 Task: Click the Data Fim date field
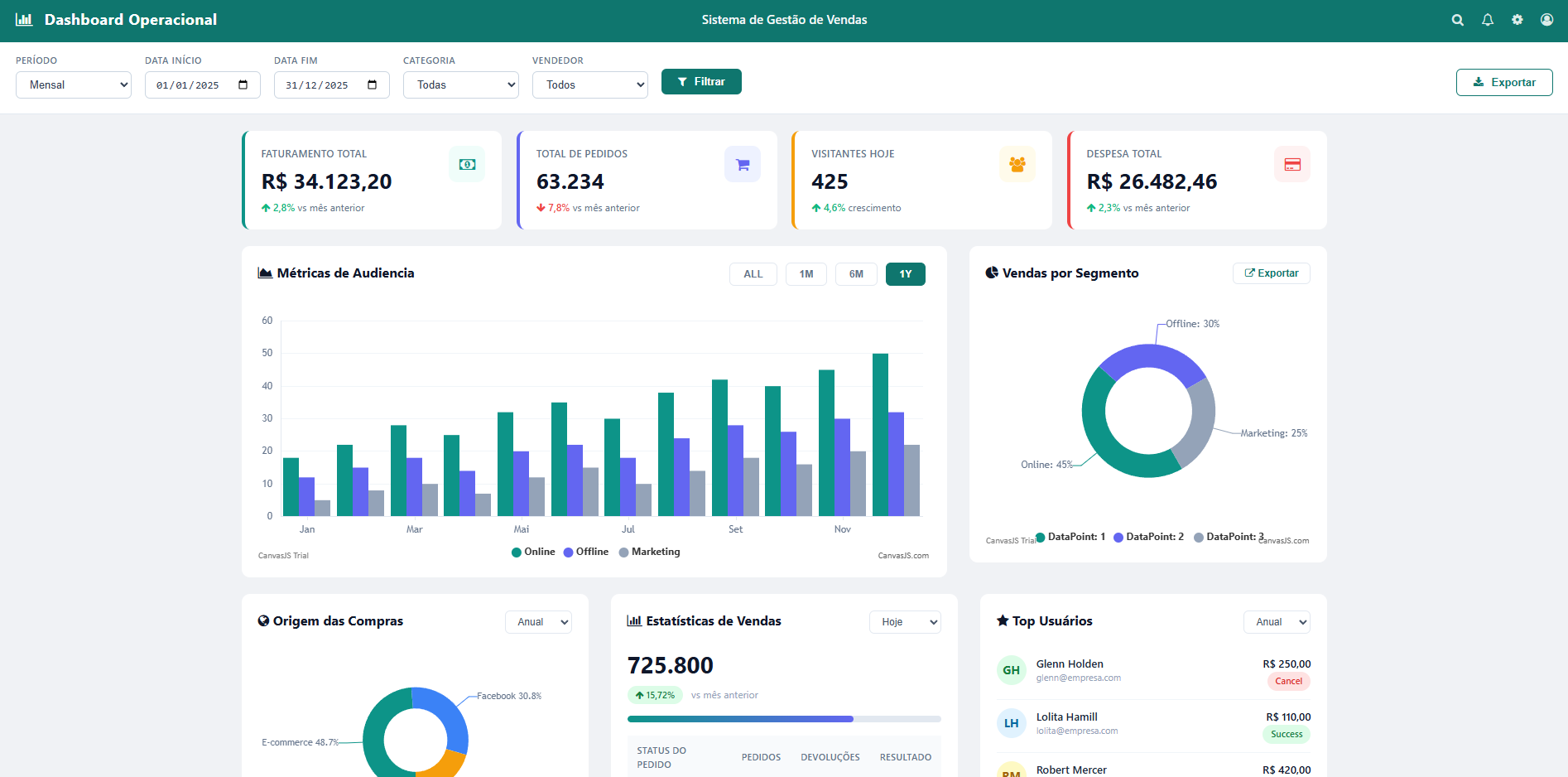(332, 84)
